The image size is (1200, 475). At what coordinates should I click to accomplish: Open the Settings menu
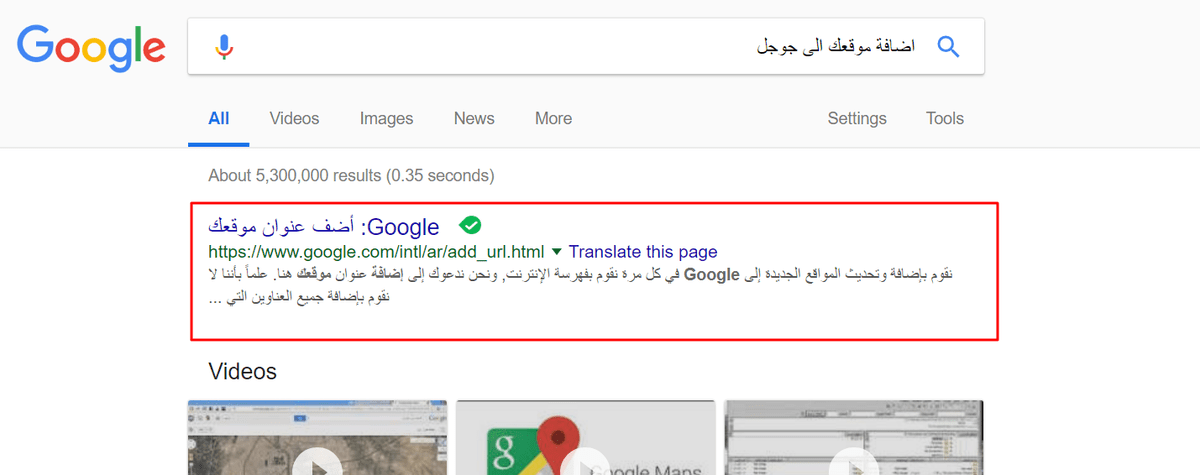(857, 118)
